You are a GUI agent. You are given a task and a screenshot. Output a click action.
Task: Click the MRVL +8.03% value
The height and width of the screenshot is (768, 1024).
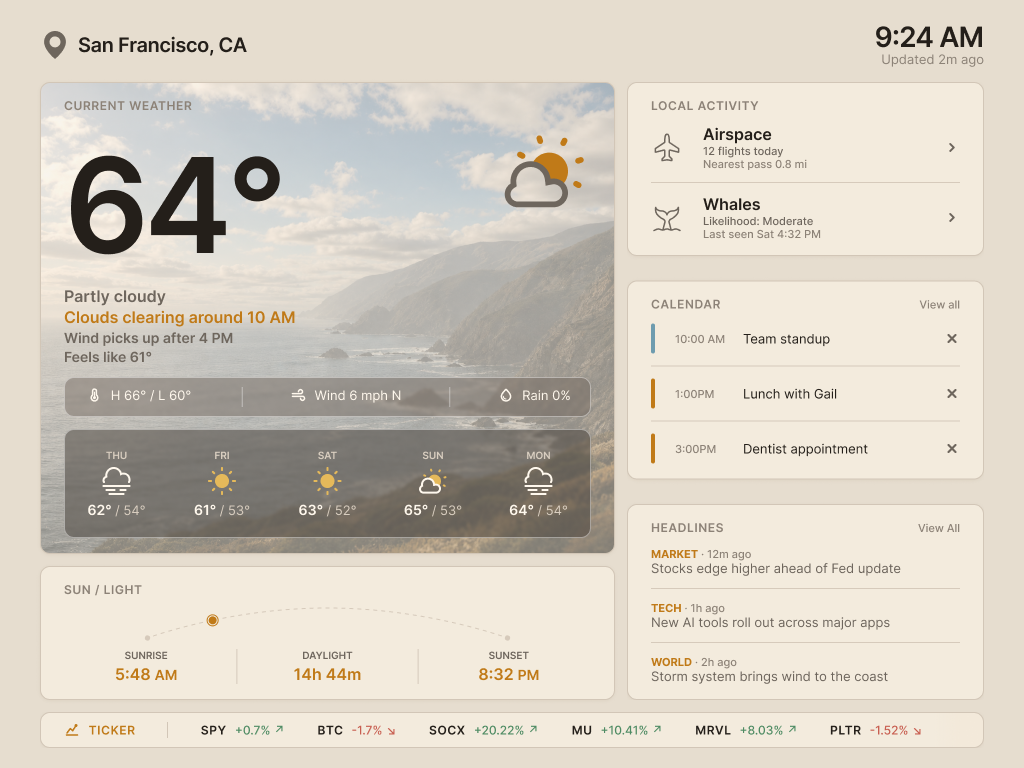(x=761, y=730)
